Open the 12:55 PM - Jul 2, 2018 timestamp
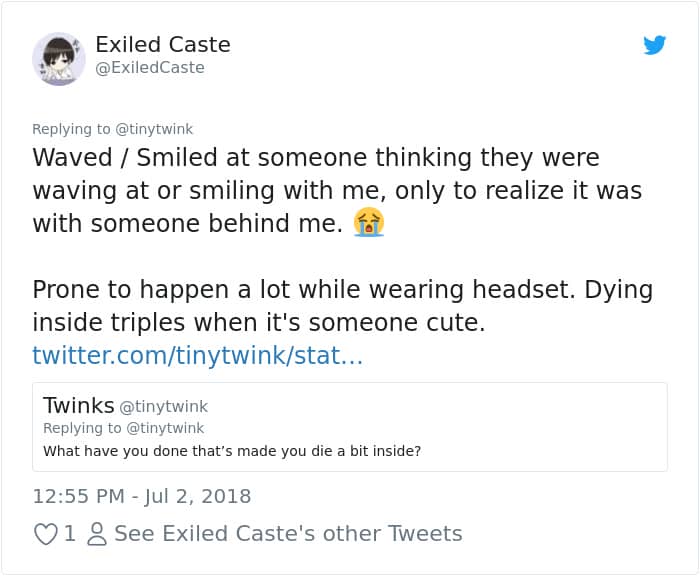 (x=142, y=496)
